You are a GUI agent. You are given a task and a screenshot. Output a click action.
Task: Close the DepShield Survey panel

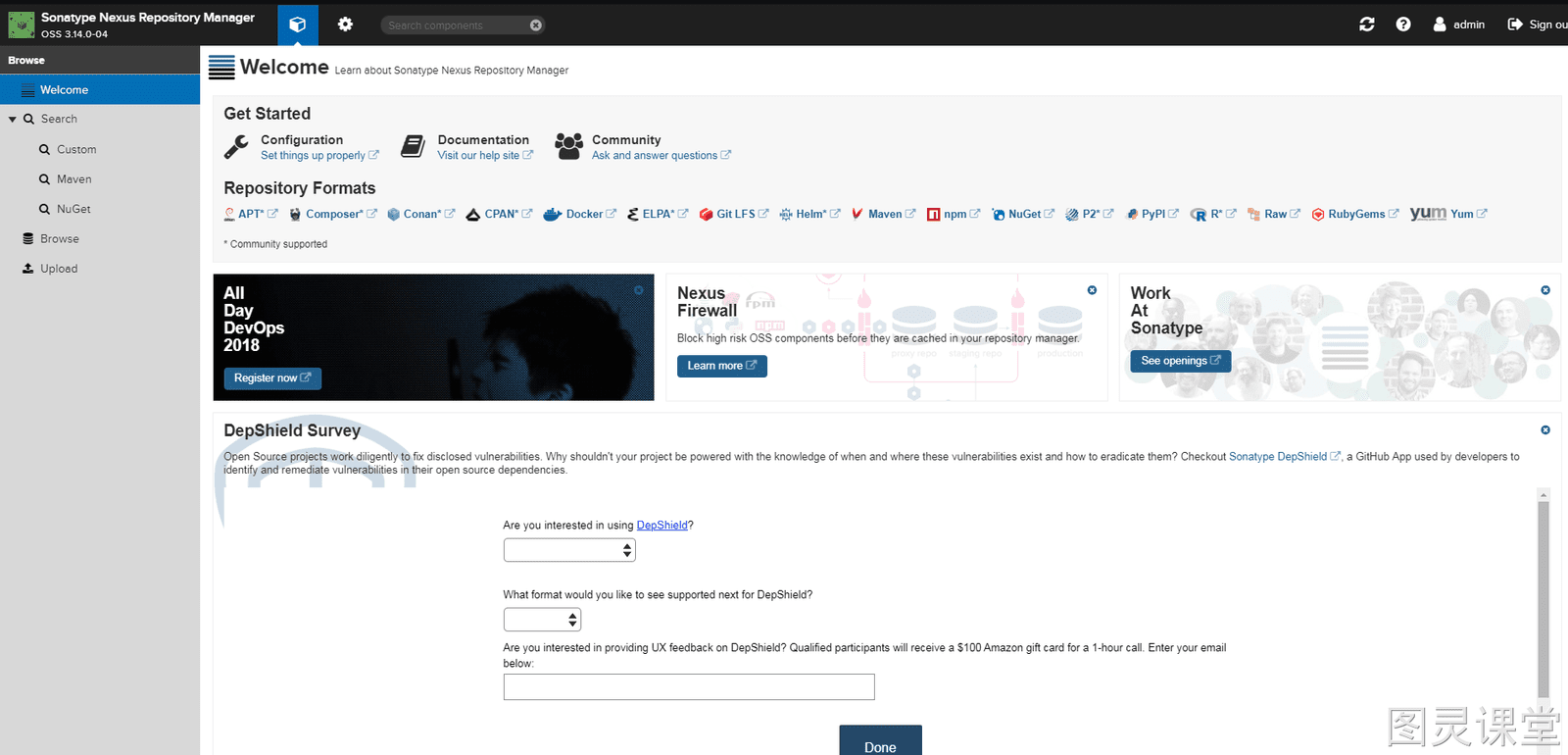[1545, 430]
